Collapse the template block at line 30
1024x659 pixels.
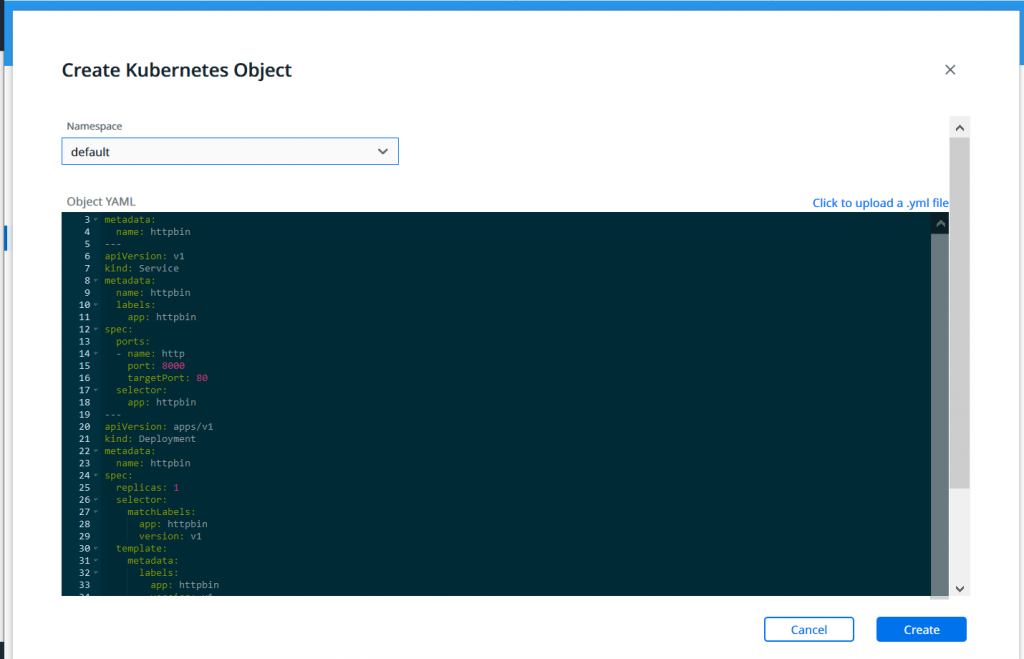coord(96,549)
